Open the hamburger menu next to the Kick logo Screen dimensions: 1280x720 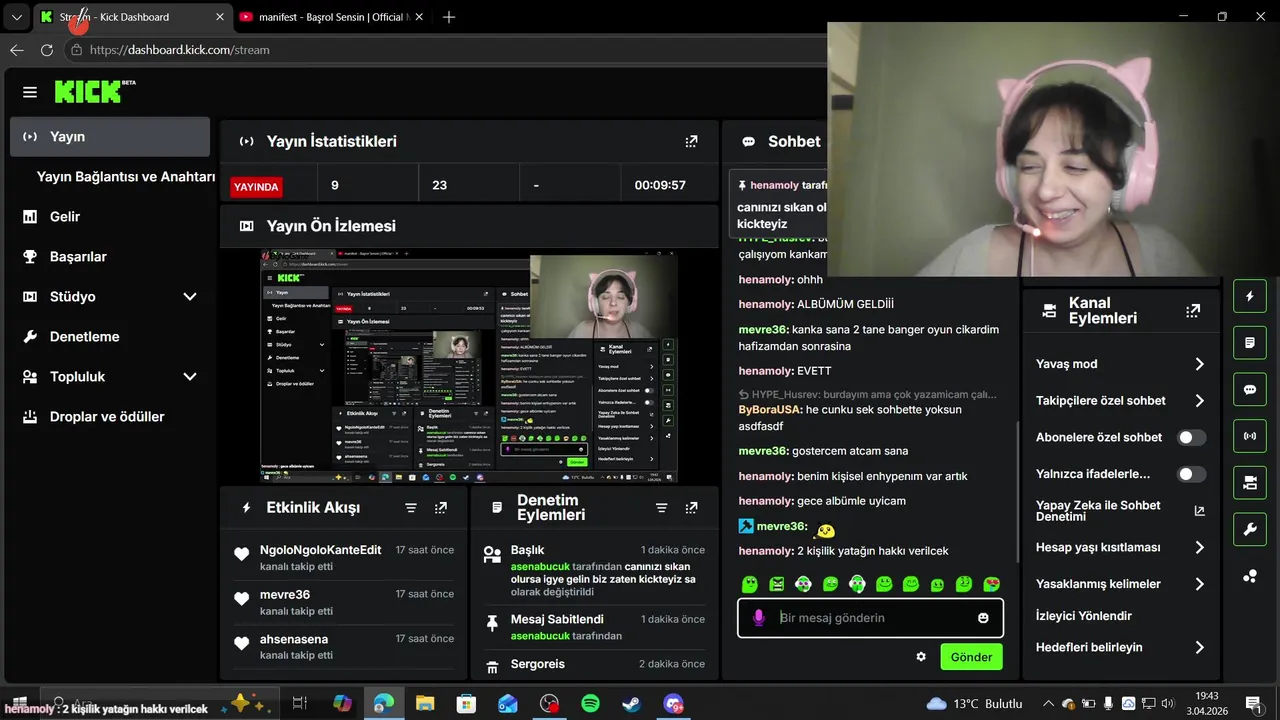coord(30,92)
